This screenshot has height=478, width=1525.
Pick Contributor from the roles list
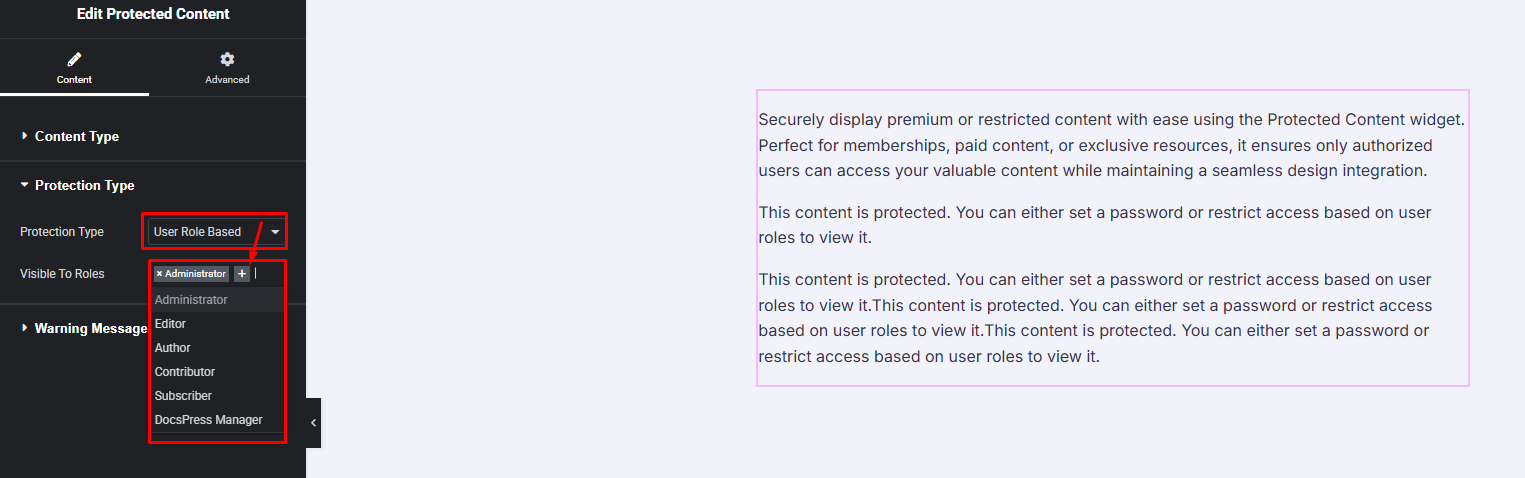[x=185, y=372]
